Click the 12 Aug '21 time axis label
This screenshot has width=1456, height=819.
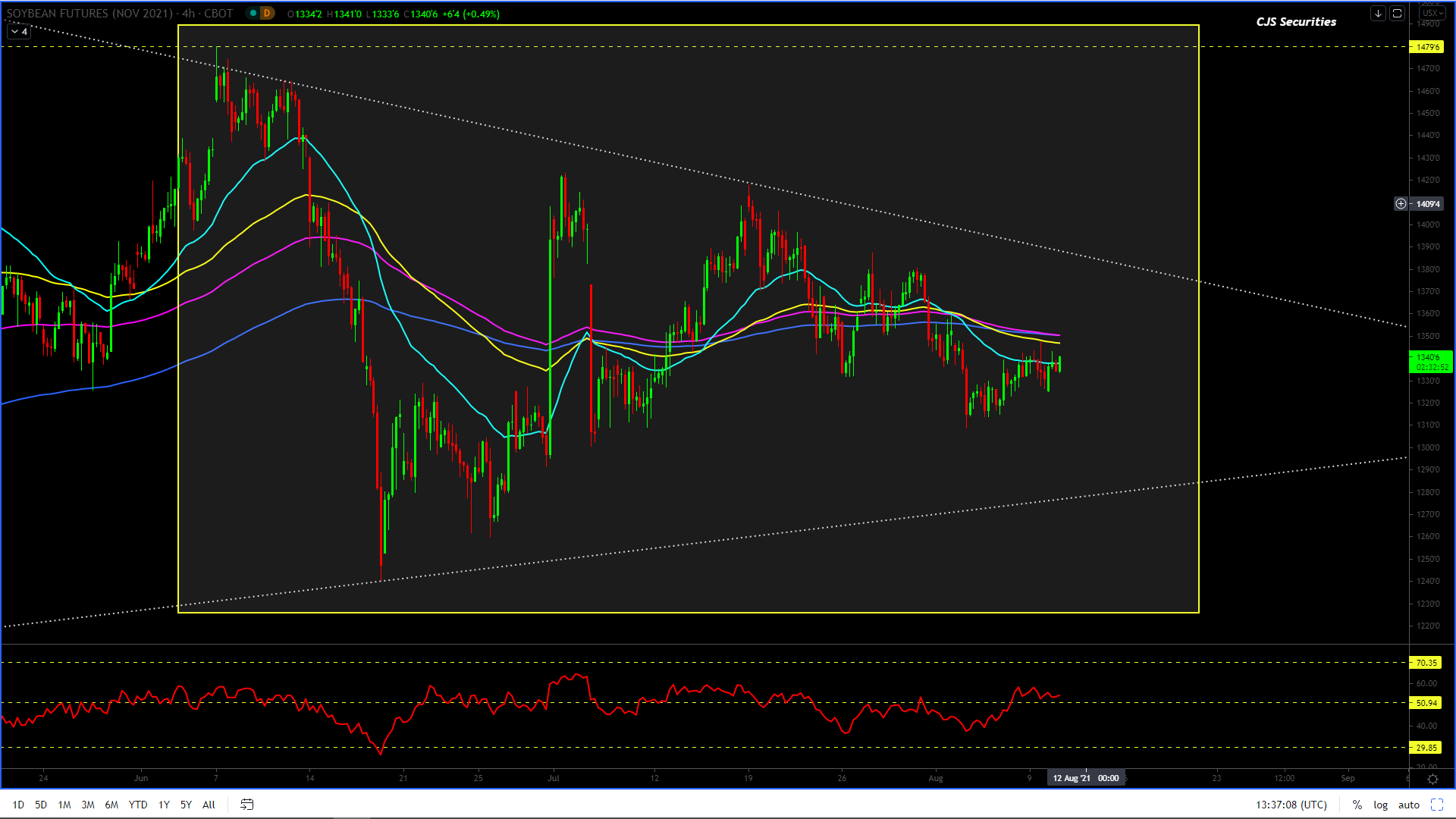[1084, 778]
